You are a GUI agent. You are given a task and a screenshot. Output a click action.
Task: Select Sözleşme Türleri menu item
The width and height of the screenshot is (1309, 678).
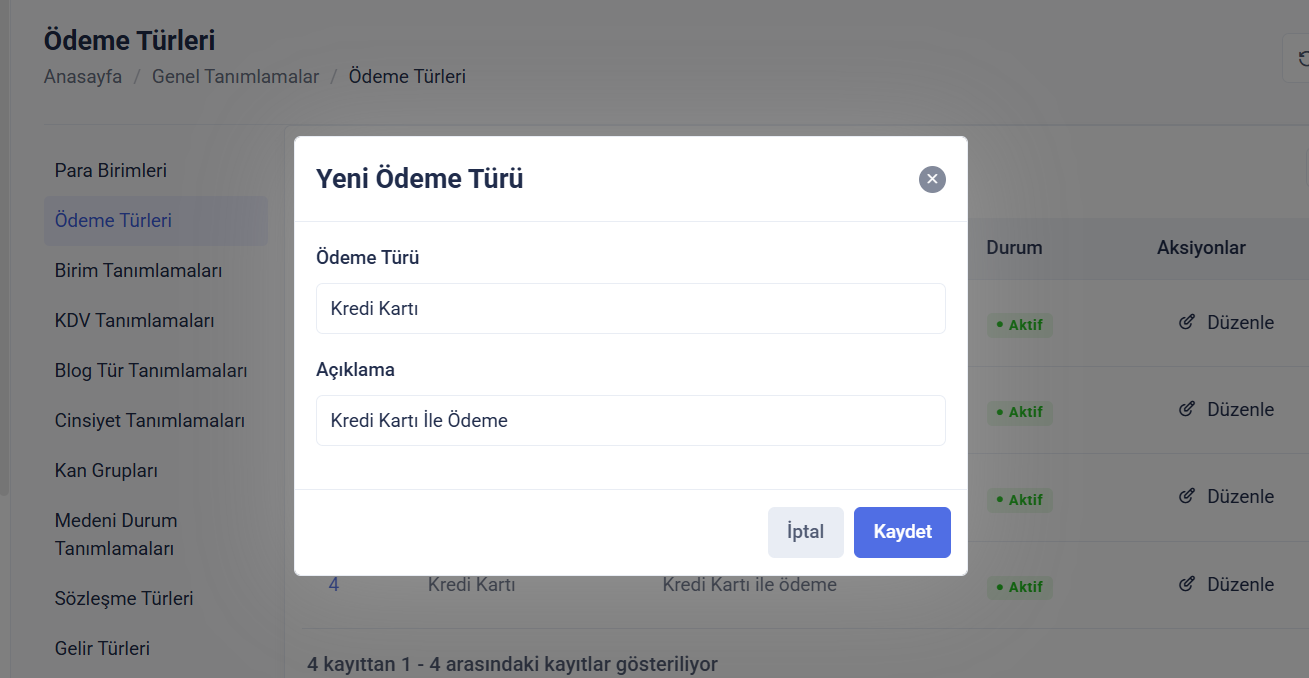(x=124, y=599)
